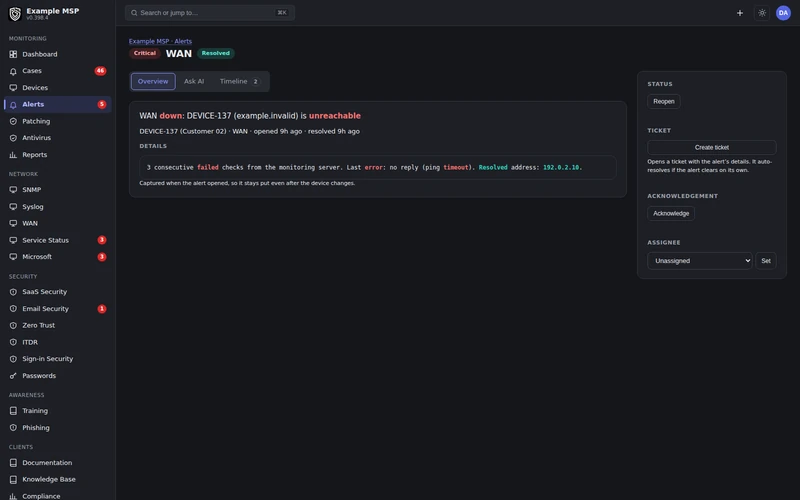The image size is (800, 500).
Task: Click the Alerts 5 count badge
Action: (102, 105)
